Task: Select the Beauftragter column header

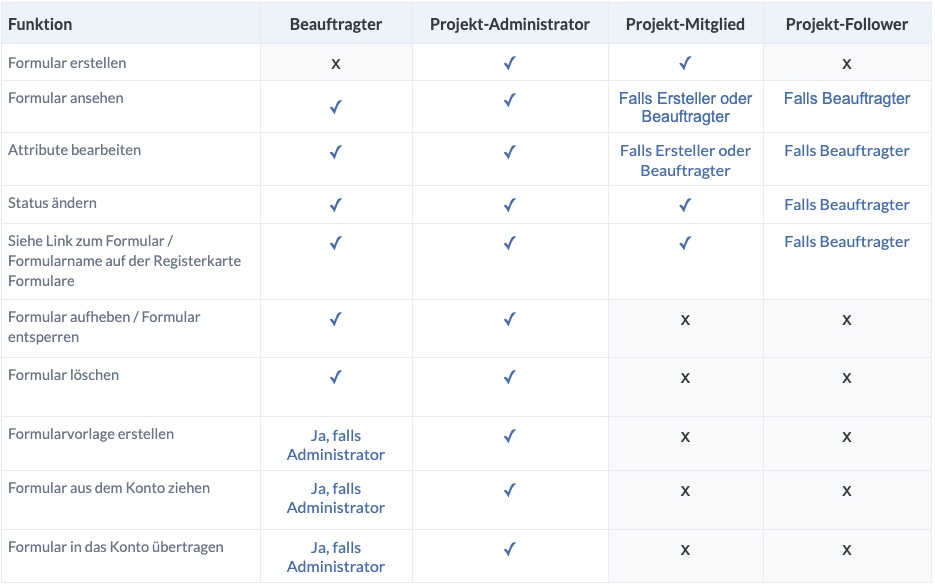Action: (336, 24)
